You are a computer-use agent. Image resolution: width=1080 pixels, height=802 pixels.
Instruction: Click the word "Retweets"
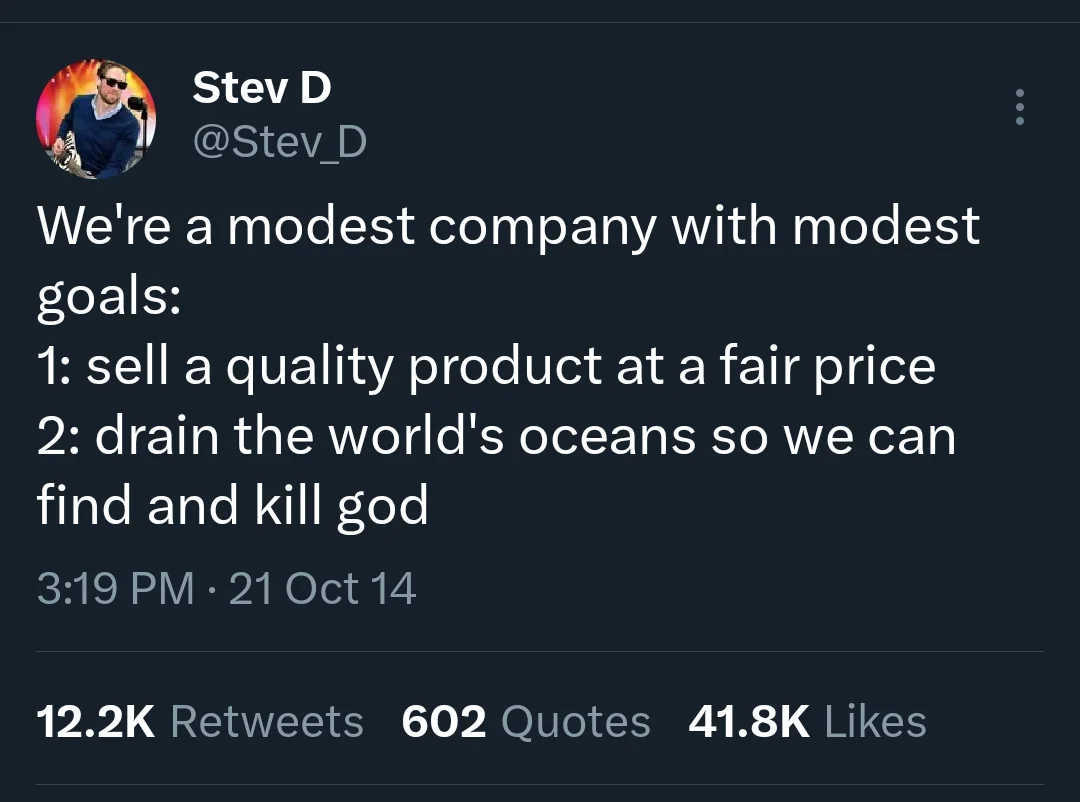267,722
